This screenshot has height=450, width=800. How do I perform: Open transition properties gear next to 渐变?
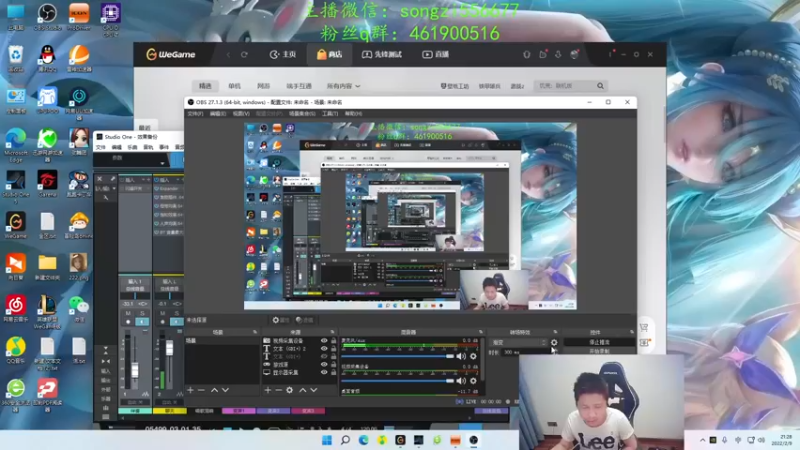[554, 342]
